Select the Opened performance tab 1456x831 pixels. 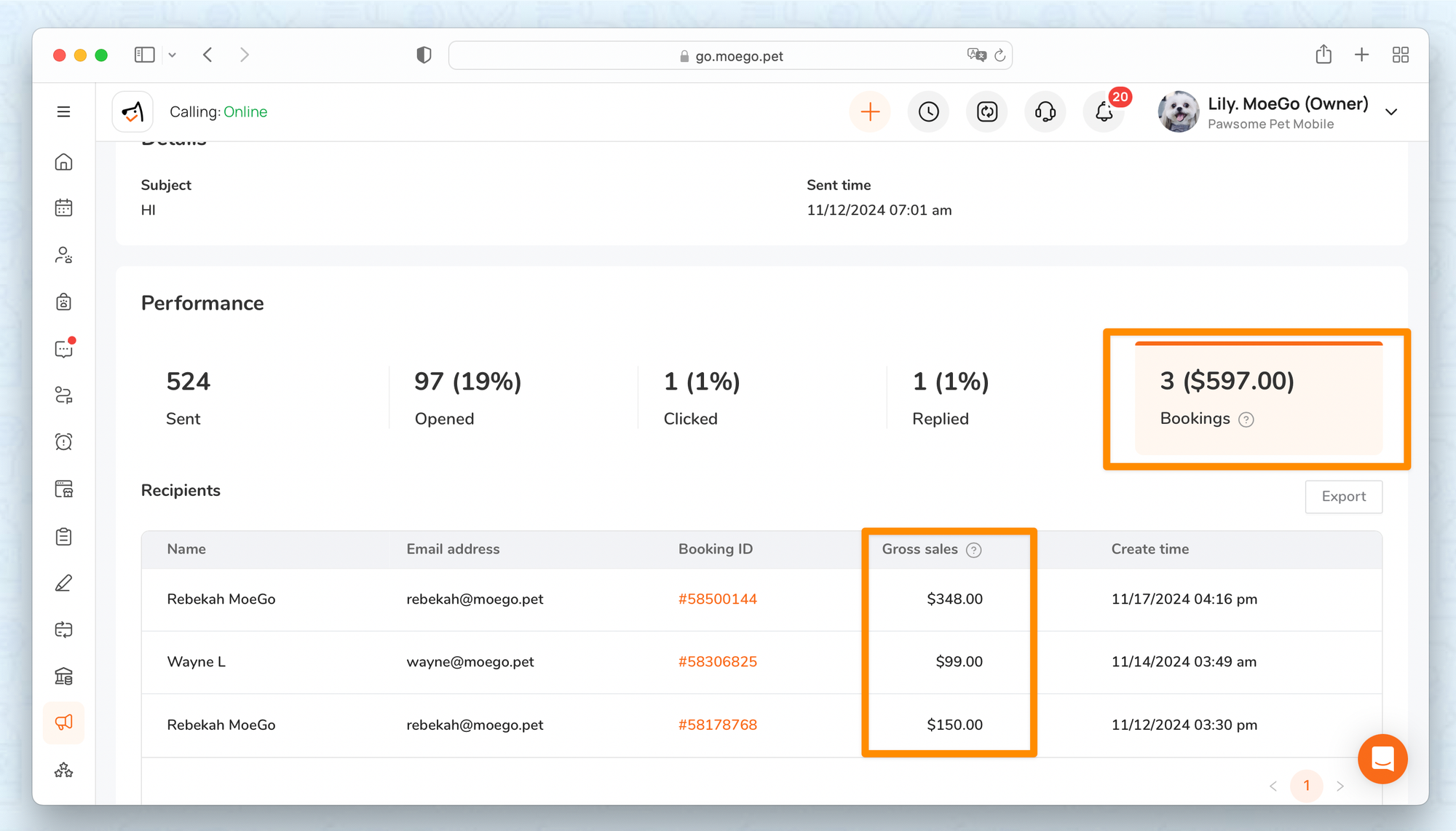tap(467, 398)
